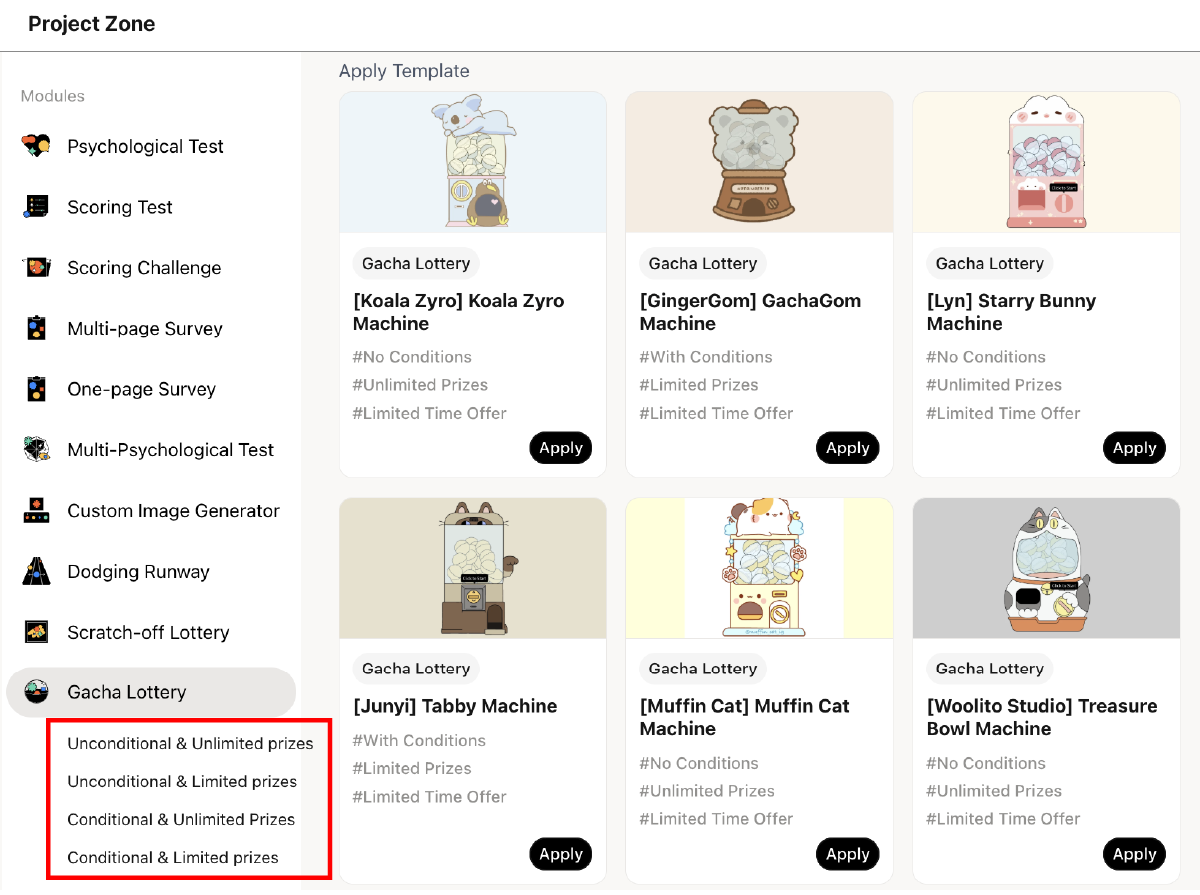Select the One-page Survey icon

click(36, 389)
